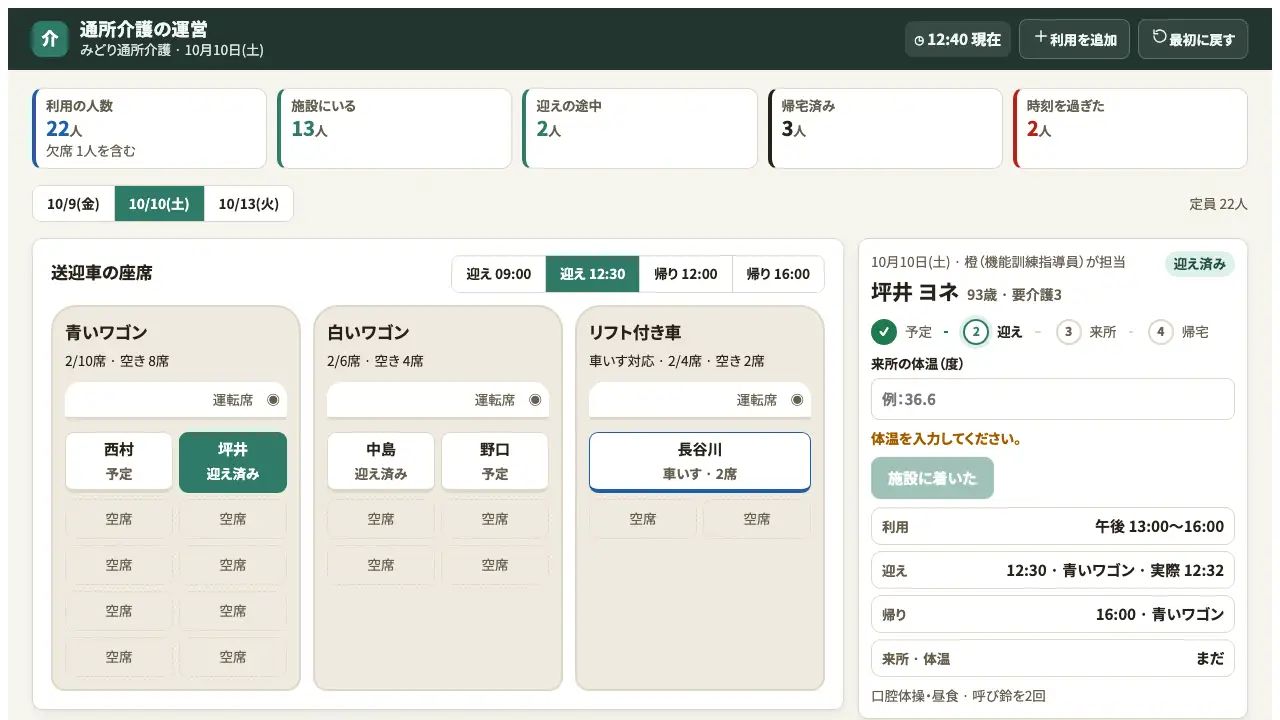Click the plus icon on 利用を追加
The width and height of the screenshot is (1280, 720).
pos(1040,37)
